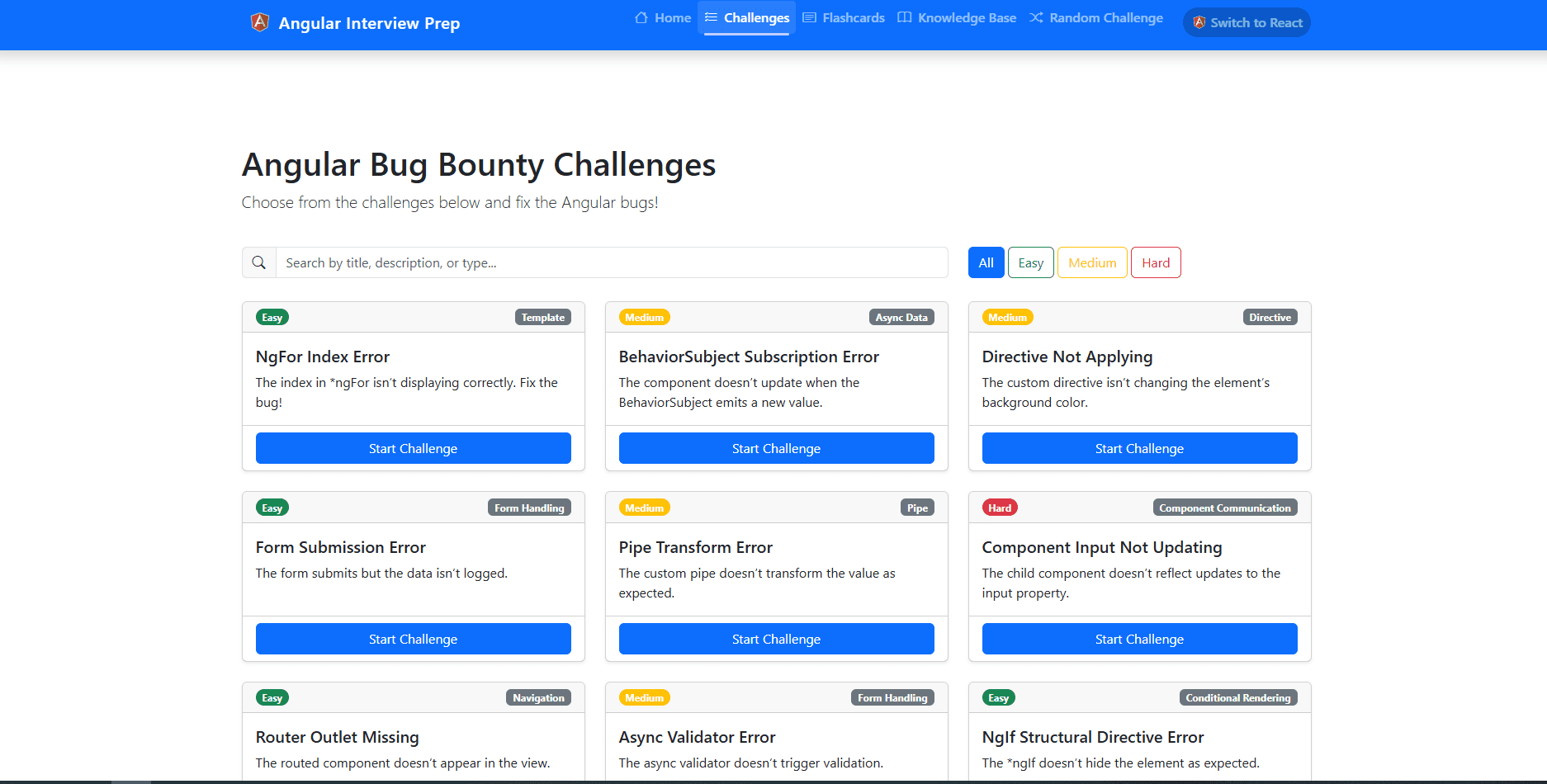Click the 'Choose from the challenges below' subtitle
This screenshot has height=784, width=1547.
[450, 202]
